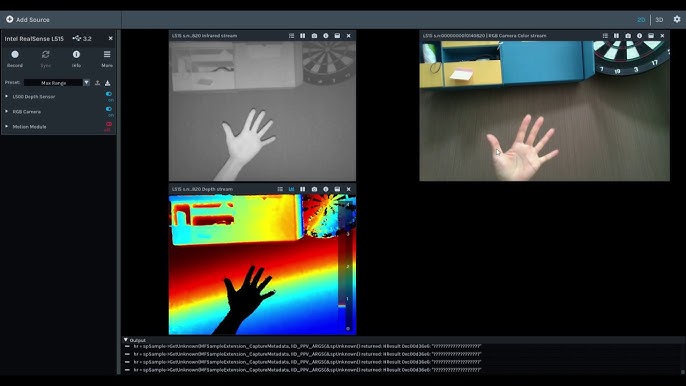Click the save preset download icon
The width and height of the screenshot is (686, 386).
(107, 83)
